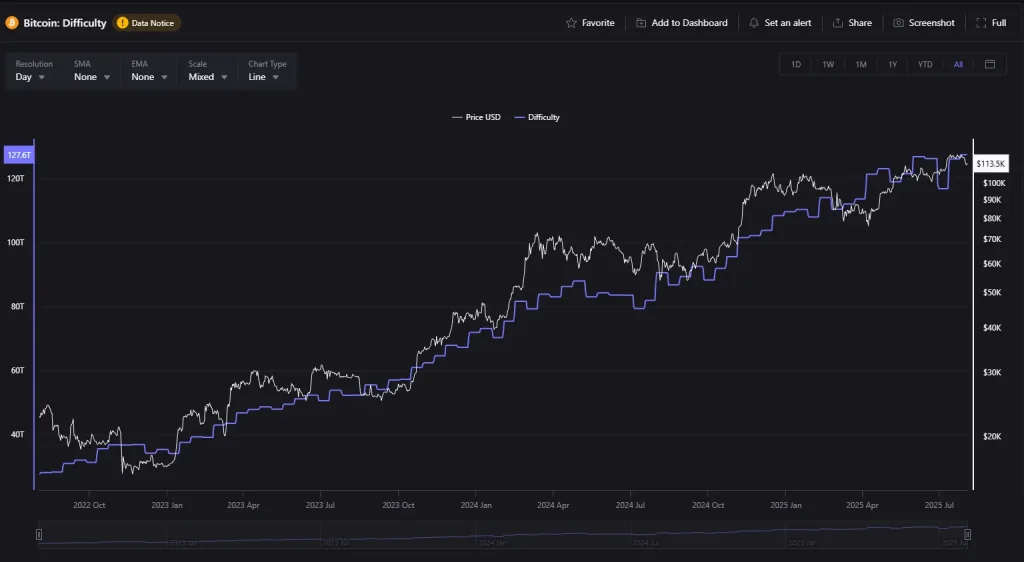Open the custom date range calendar icon
The width and height of the screenshot is (1024, 562).
coord(990,64)
